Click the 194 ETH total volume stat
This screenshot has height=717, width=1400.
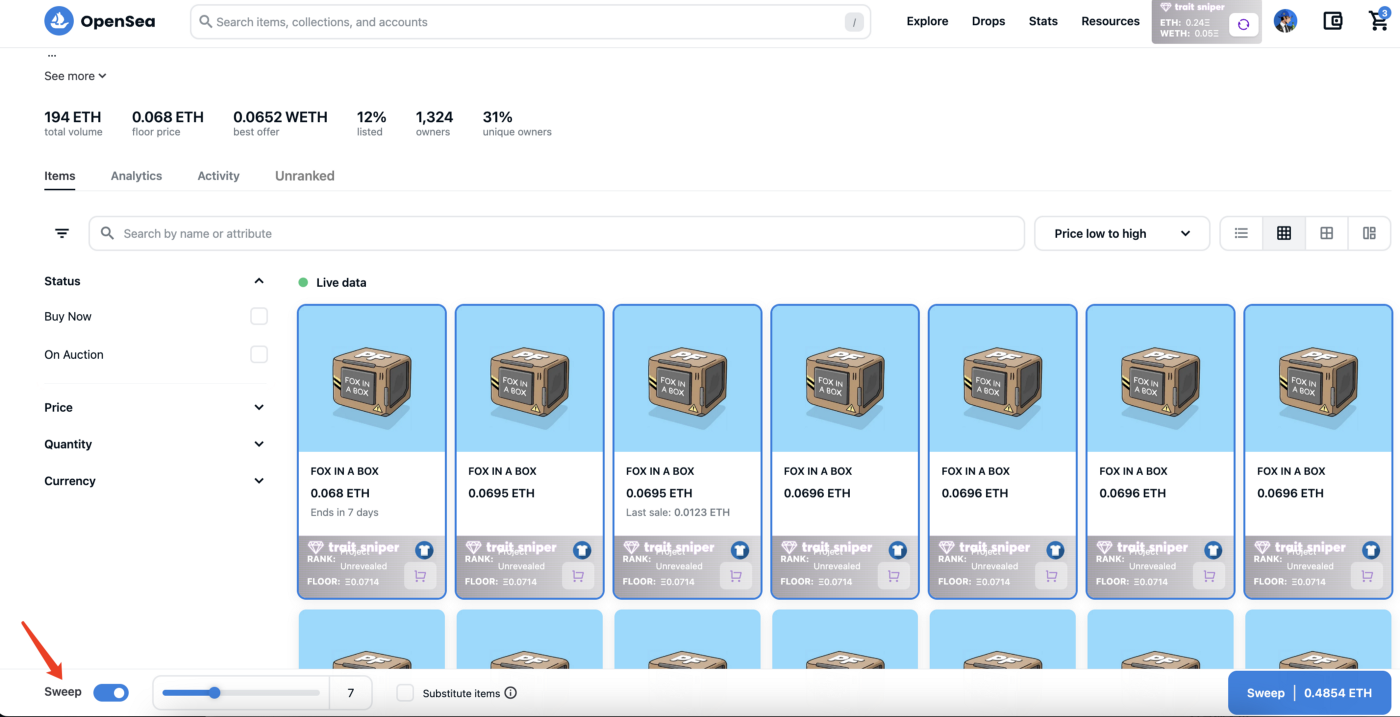point(73,123)
